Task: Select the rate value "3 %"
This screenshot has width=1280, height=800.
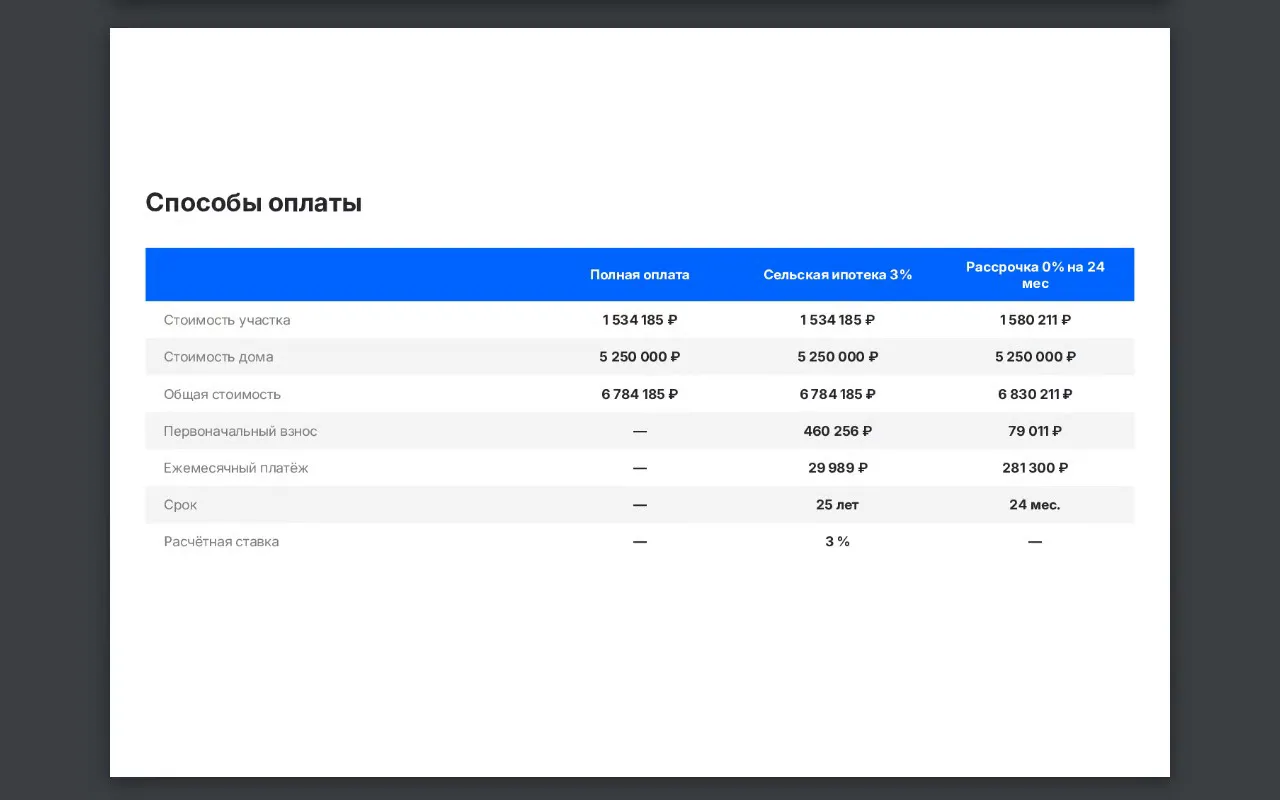Action: [x=838, y=542]
